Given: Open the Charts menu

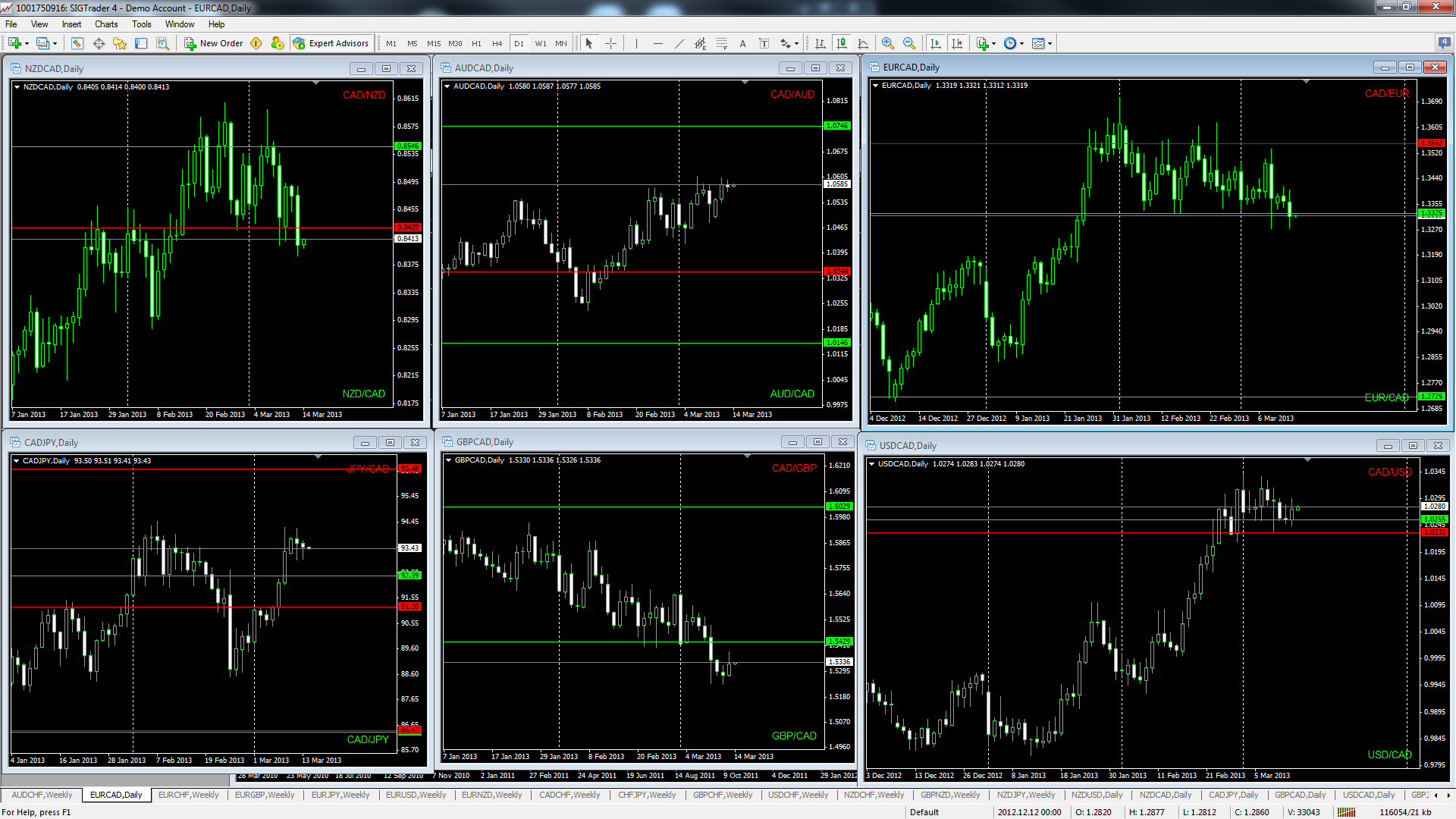Looking at the screenshot, I should (x=105, y=24).
